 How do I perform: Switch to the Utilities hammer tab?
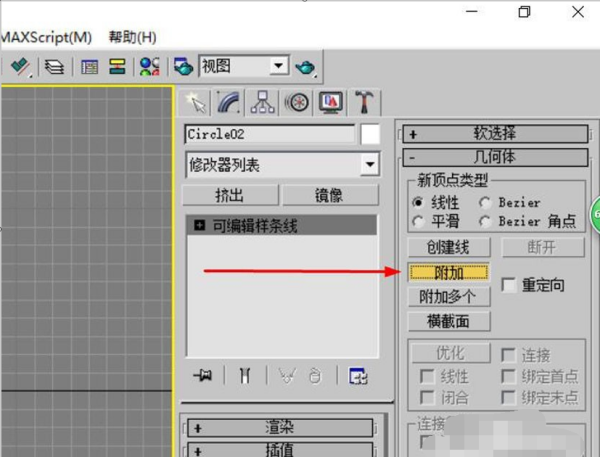pos(364,103)
